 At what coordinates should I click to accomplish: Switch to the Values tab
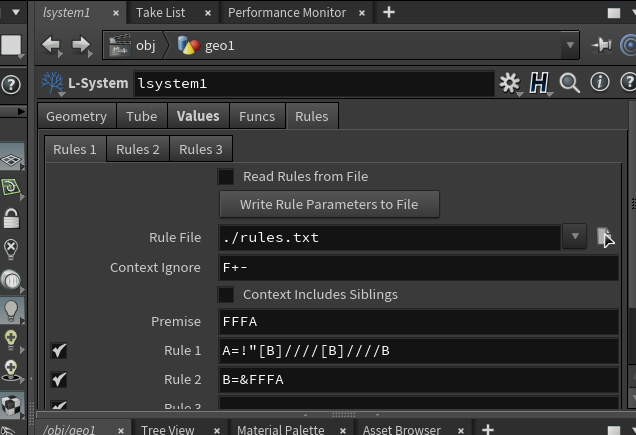pos(198,116)
